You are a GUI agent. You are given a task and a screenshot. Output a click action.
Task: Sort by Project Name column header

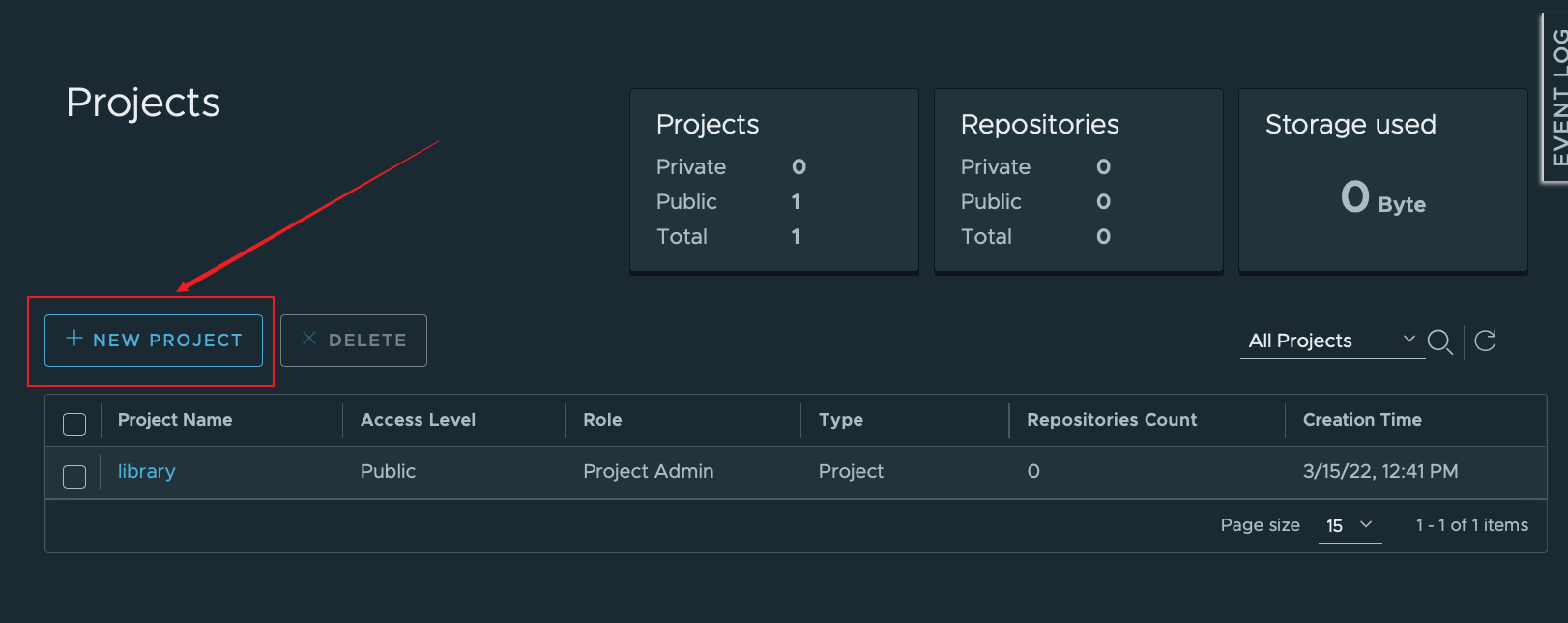175,420
